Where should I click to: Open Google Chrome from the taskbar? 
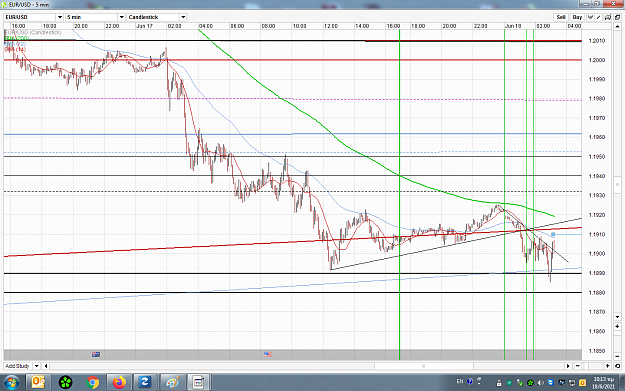click(x=92, y=383)
